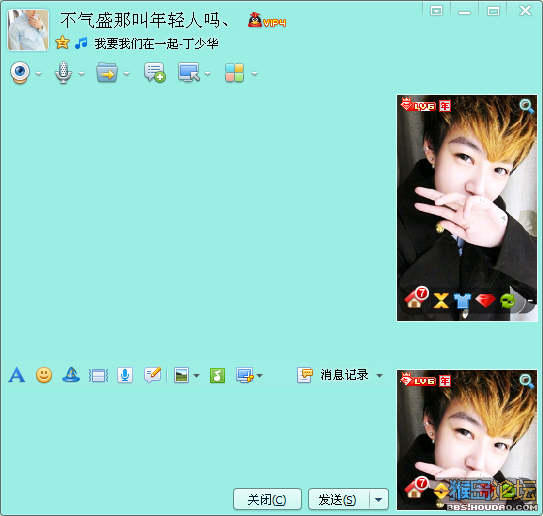Viewport: 543px width, 516px height.
Task: Expand the dropdown arrow beside the webcam icon
Action: pos(38,73)
